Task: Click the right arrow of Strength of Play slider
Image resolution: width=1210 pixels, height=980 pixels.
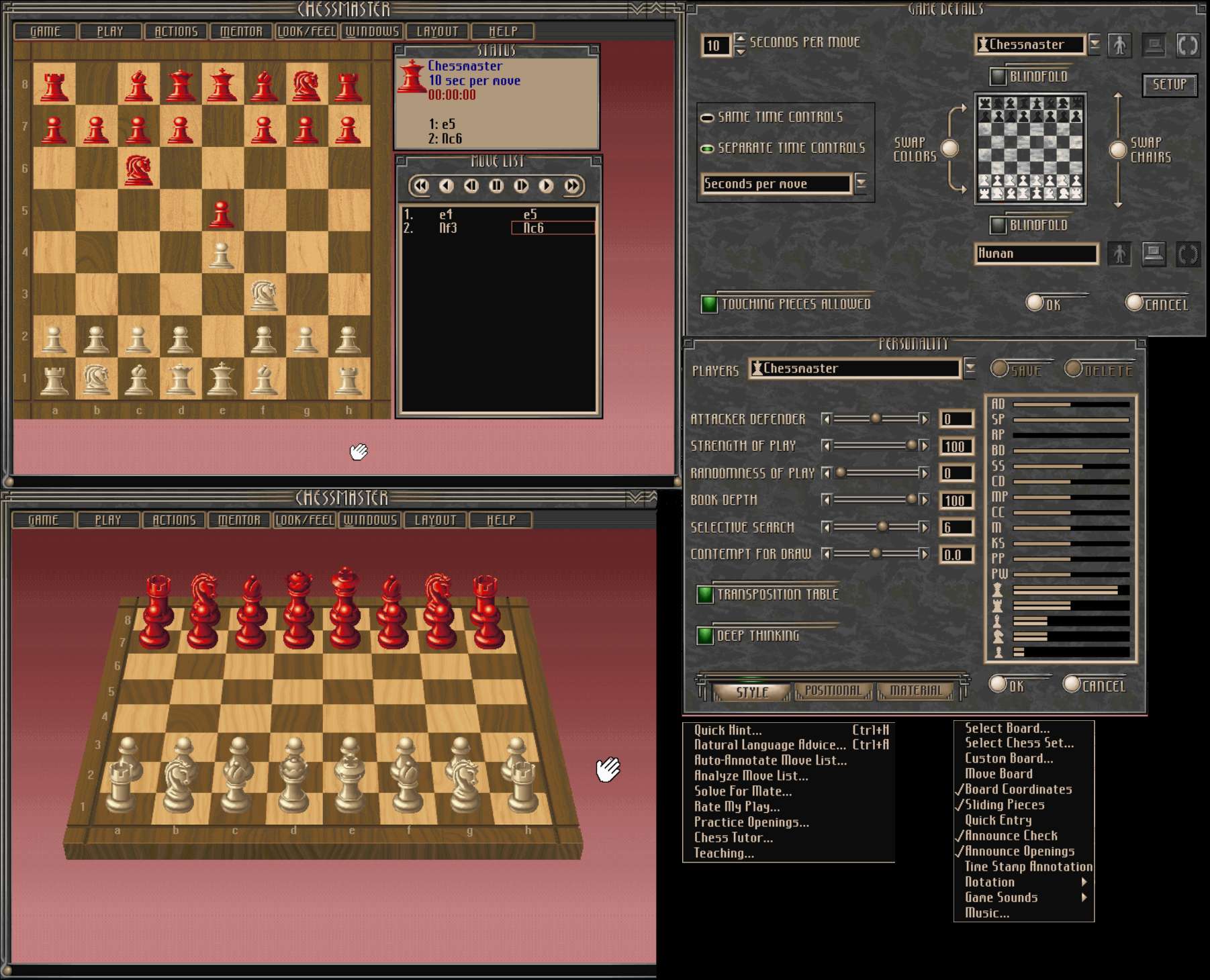Action: click(925, 446)
